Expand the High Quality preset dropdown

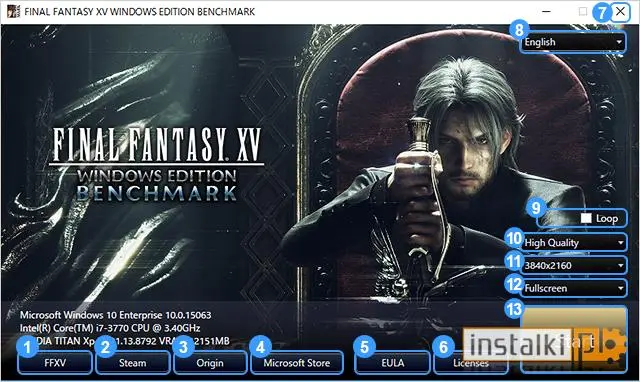tap(573, 242)
